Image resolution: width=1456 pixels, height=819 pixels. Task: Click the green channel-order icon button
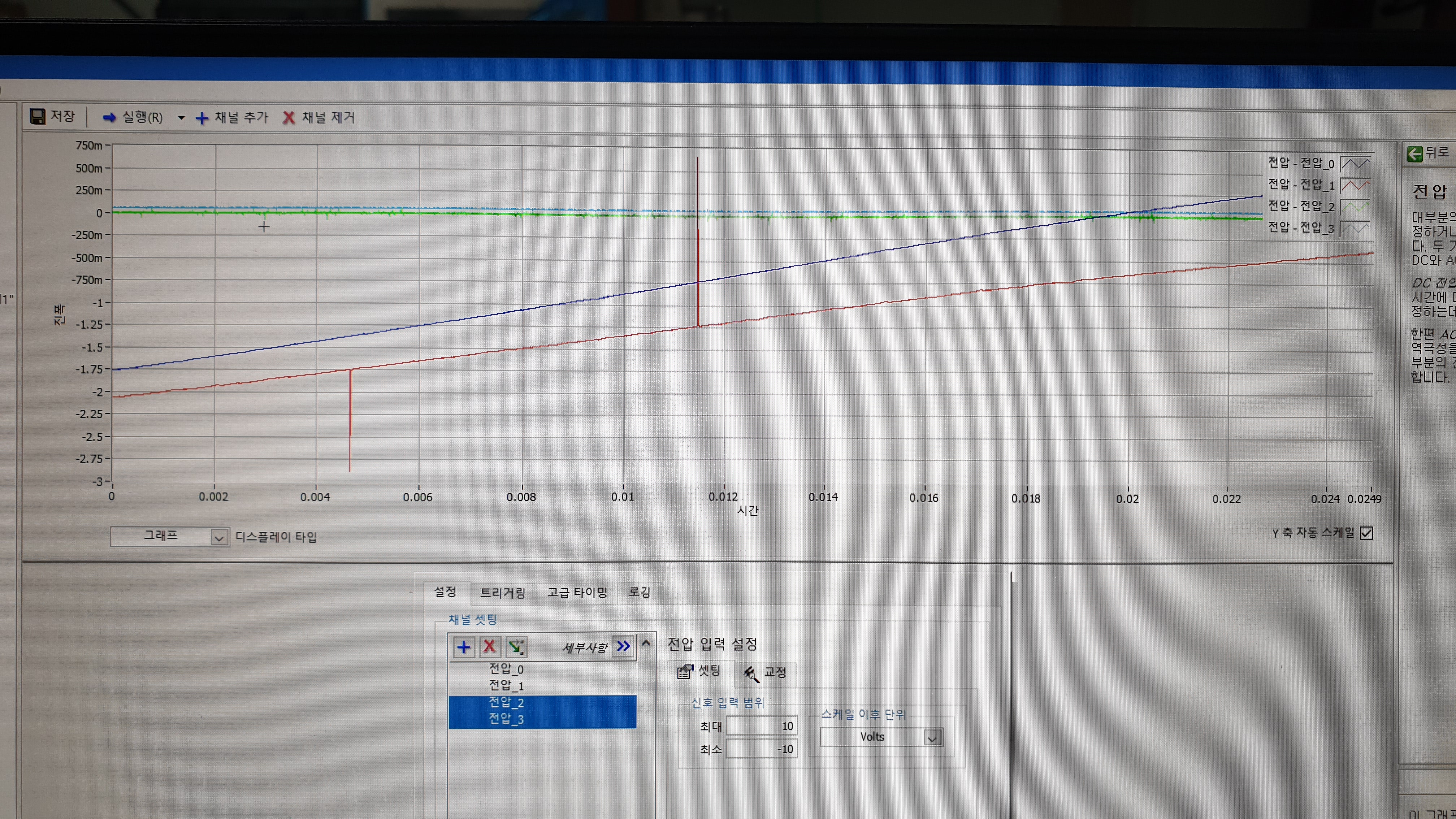pyautogui.click(x=515, y=647)
